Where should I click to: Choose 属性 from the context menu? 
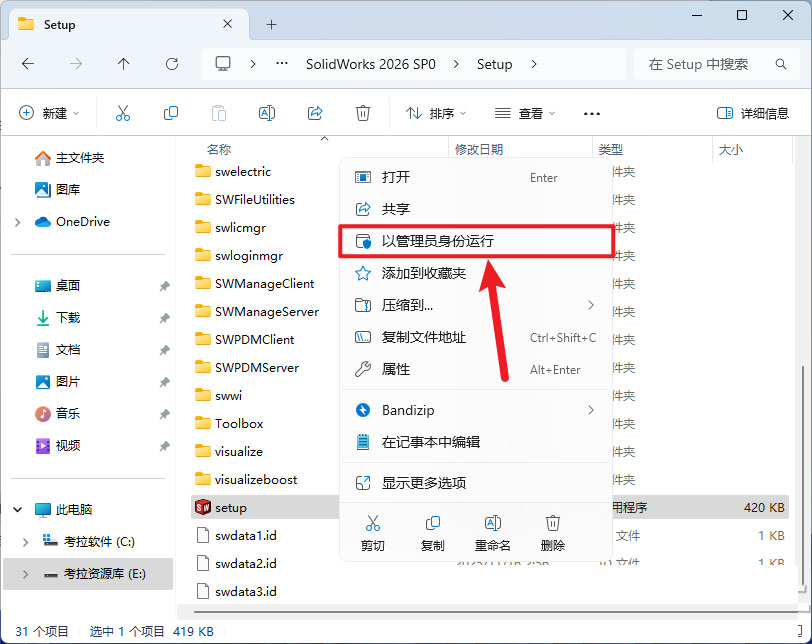click(396, 369)
